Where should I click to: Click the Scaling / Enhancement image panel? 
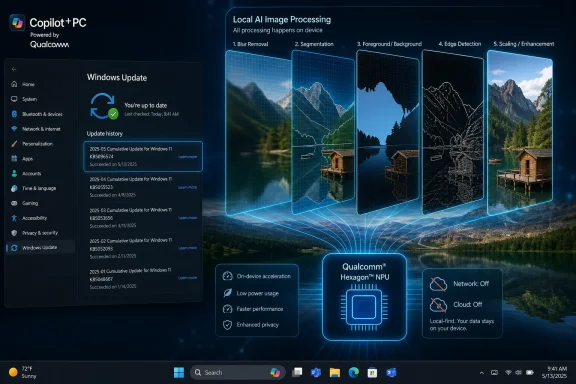coord(520,132)
